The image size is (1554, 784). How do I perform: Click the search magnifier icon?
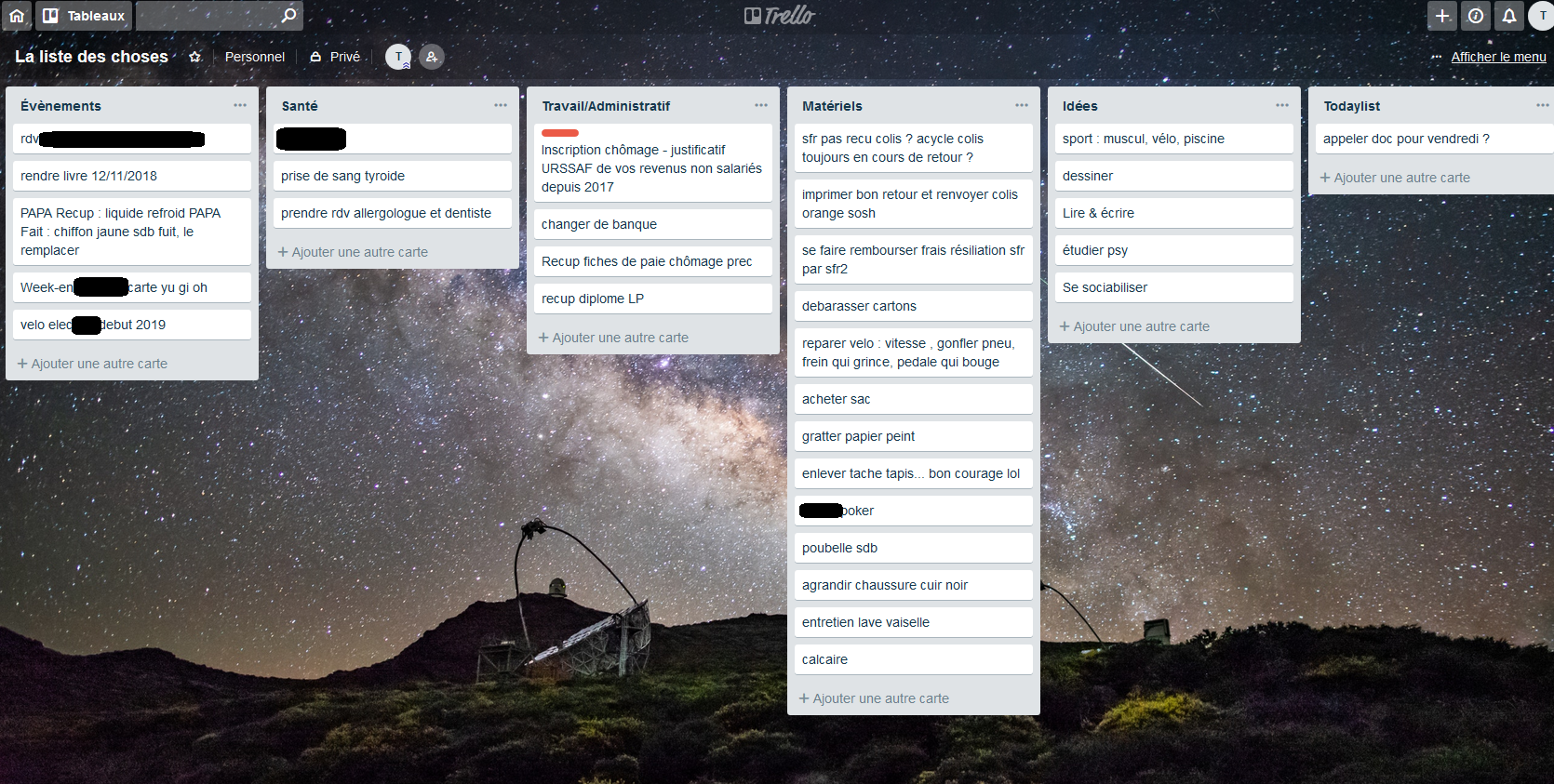tap(288, 15)
